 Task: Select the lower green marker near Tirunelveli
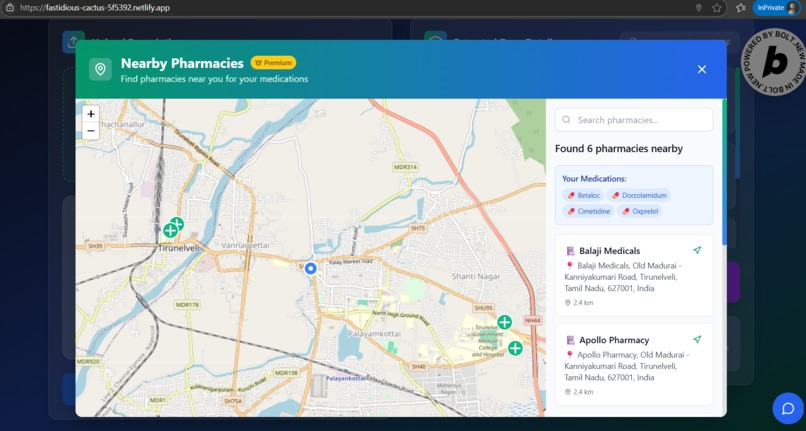pyautogui.click(x=170, y=231)
